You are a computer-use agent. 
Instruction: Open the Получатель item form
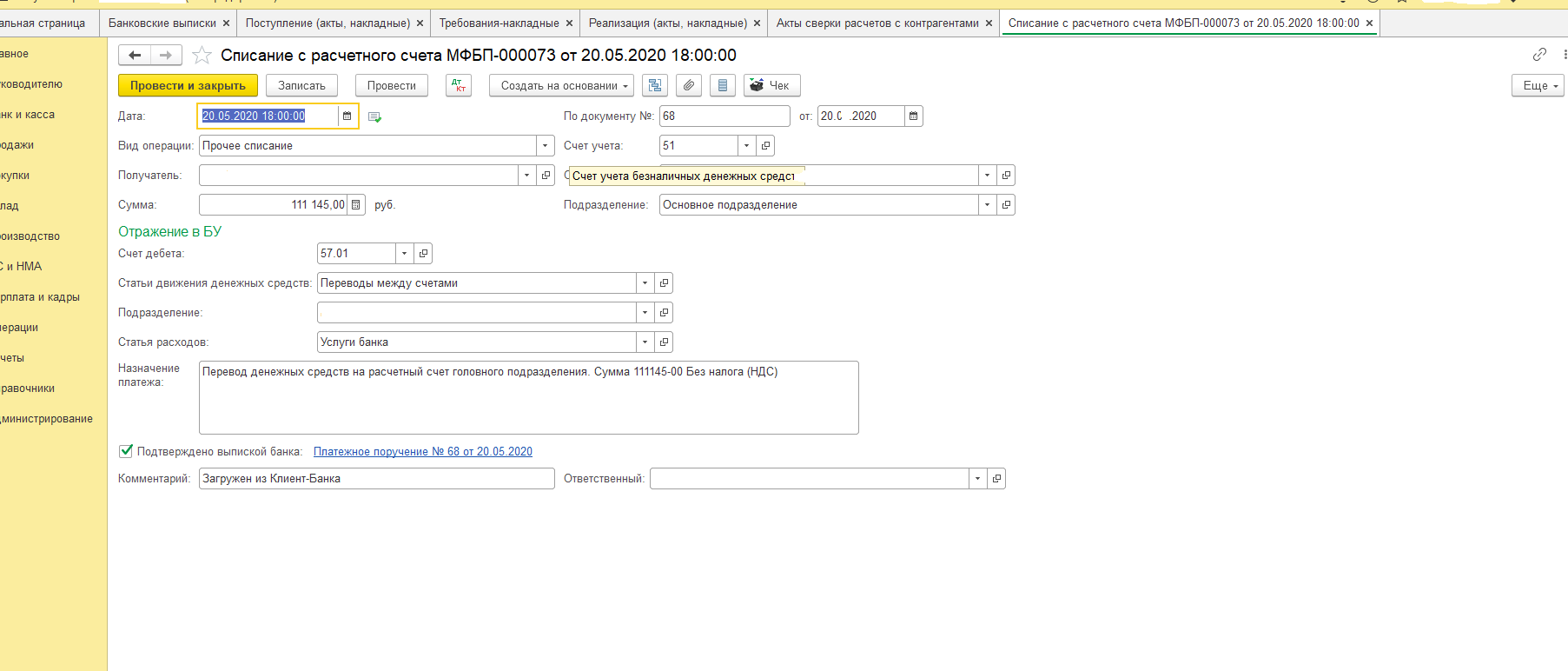point(546,175)
